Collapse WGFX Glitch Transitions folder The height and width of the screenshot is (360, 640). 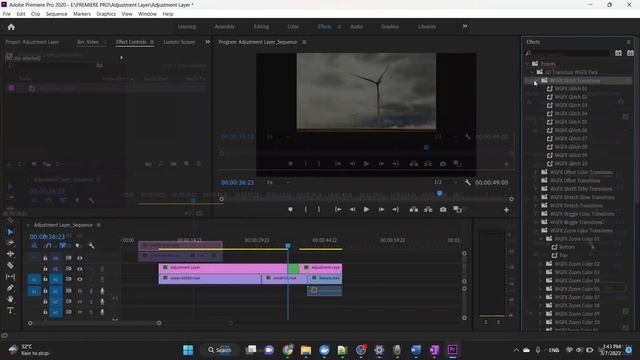pos(536,81)
